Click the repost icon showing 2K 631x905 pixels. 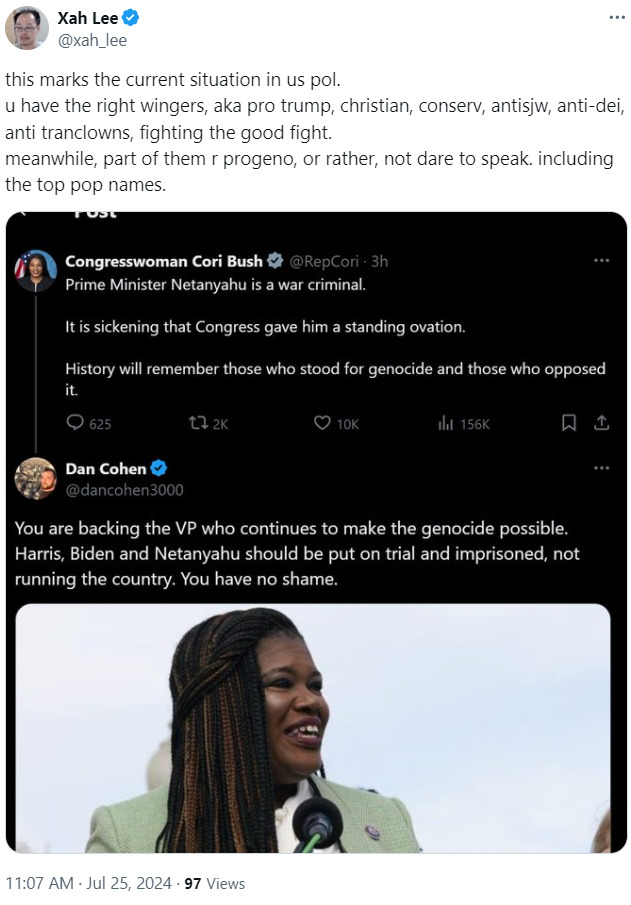(x=198, y=423)
